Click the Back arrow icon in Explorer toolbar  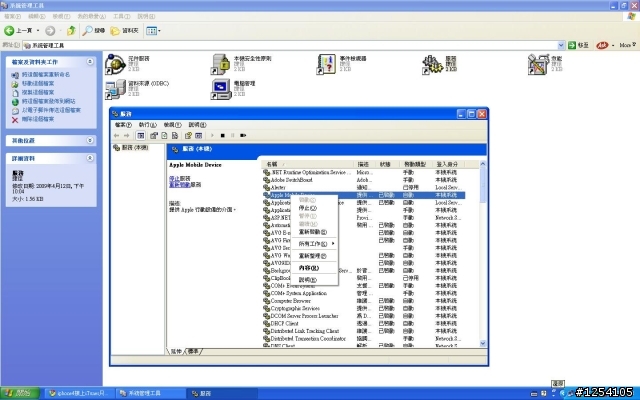click(x=9, y=31)
